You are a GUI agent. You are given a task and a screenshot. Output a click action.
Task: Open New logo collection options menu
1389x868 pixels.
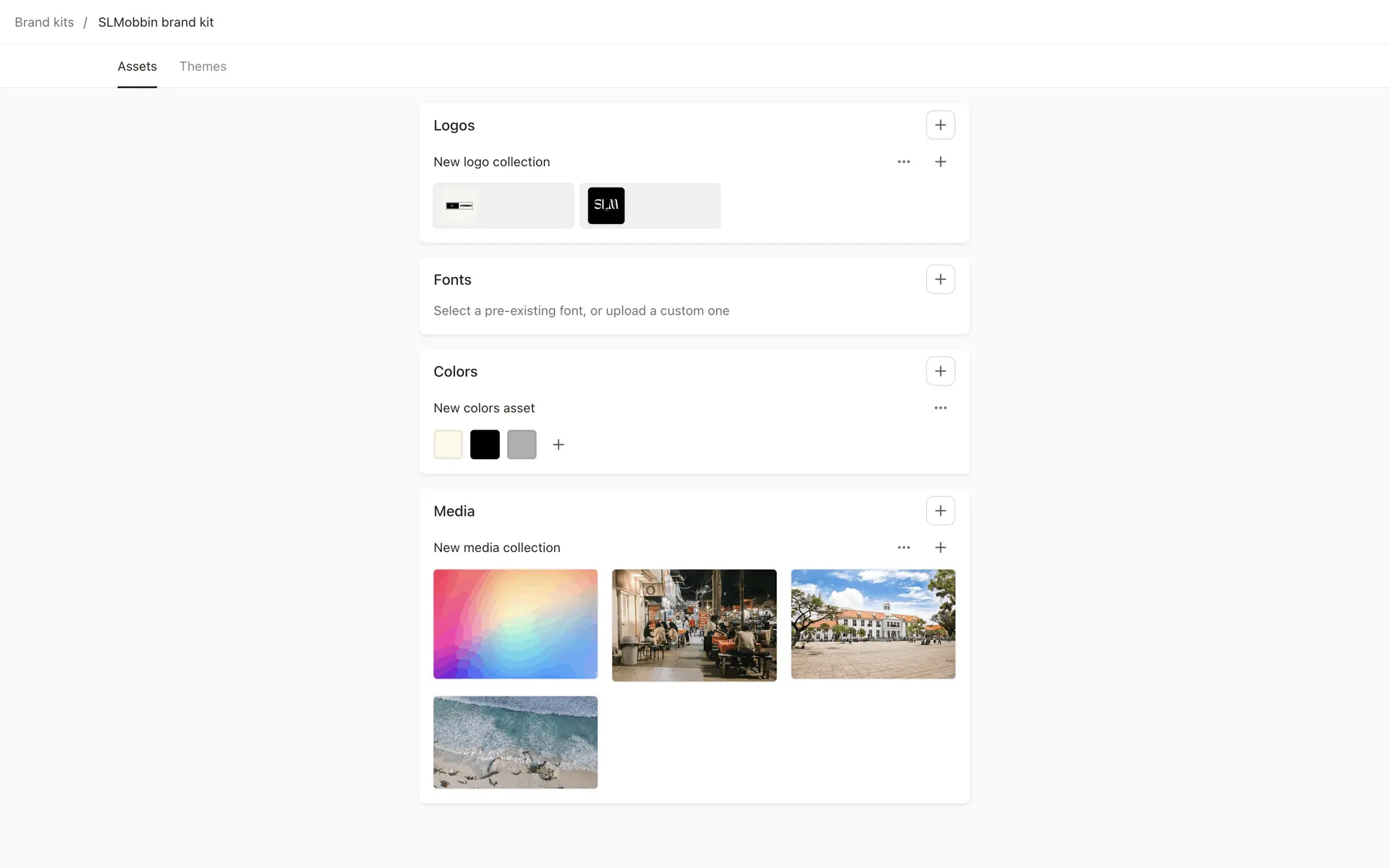tap(904, 162)
